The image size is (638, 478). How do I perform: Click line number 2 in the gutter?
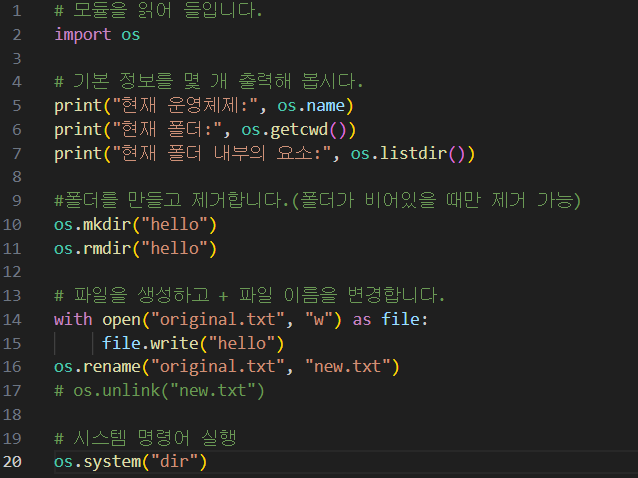click(x=17, y=35)
